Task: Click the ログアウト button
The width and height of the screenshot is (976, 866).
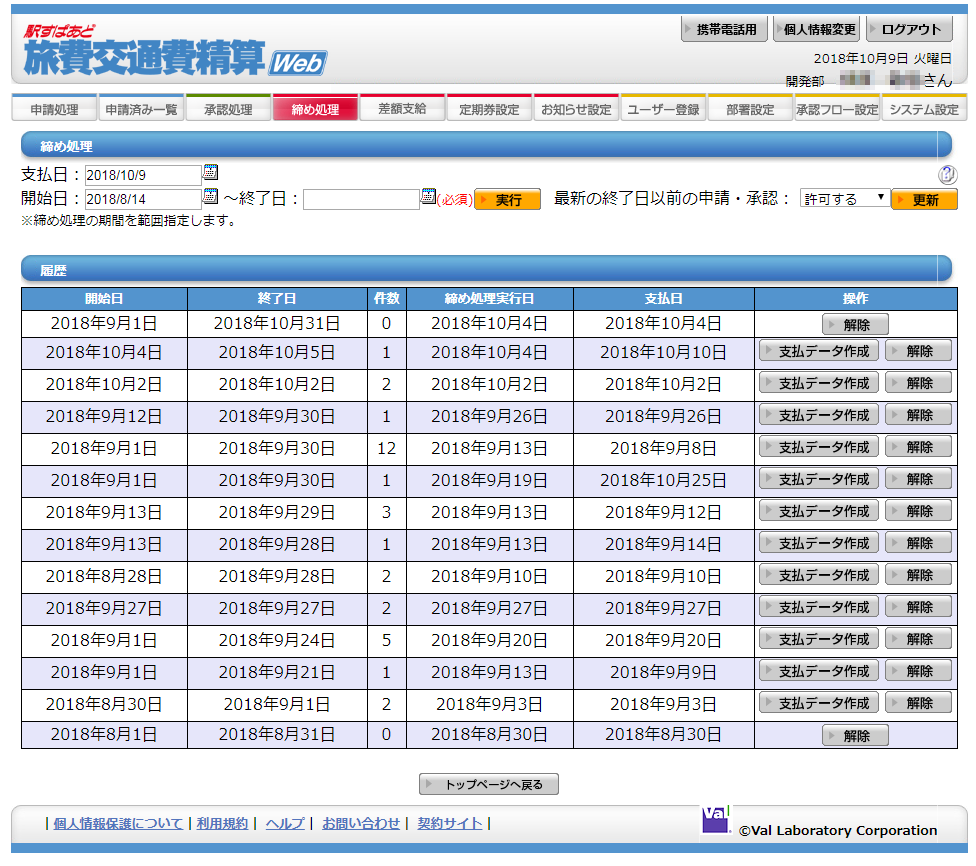Action: click(x=910, y=30)
